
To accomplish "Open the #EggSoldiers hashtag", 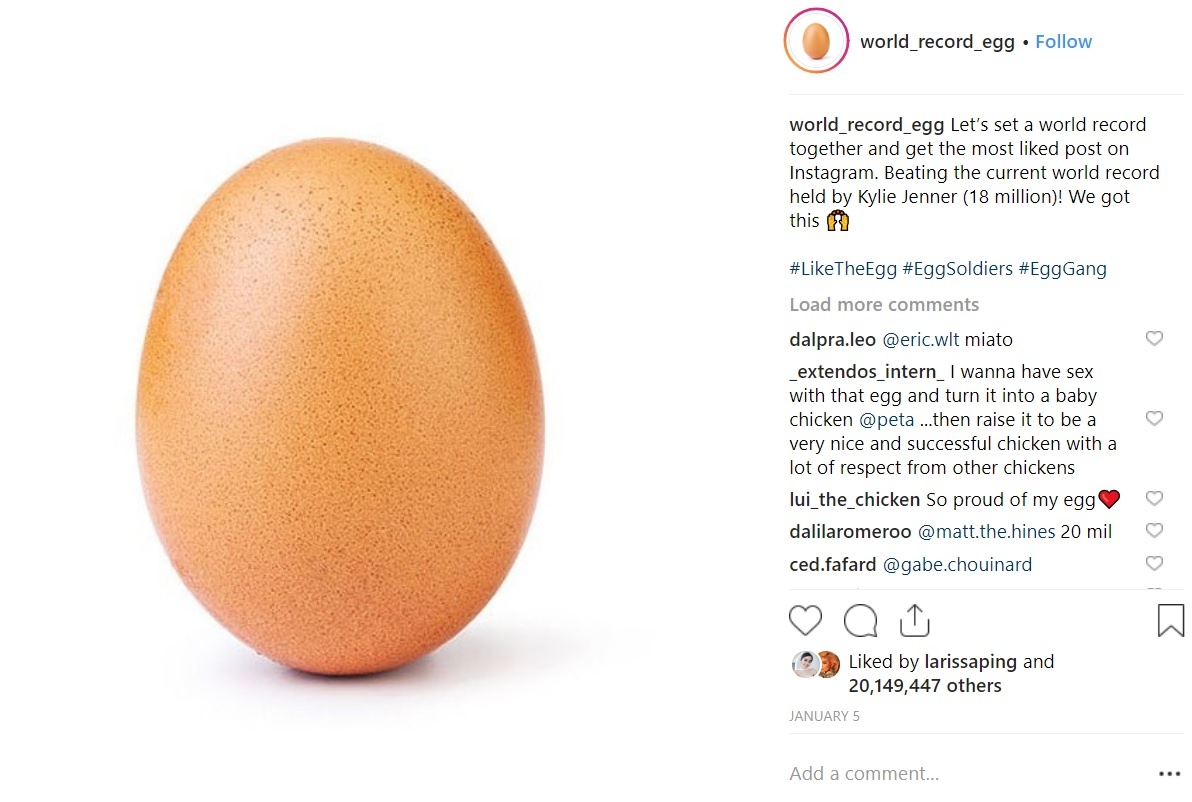I will pos(959,269).
